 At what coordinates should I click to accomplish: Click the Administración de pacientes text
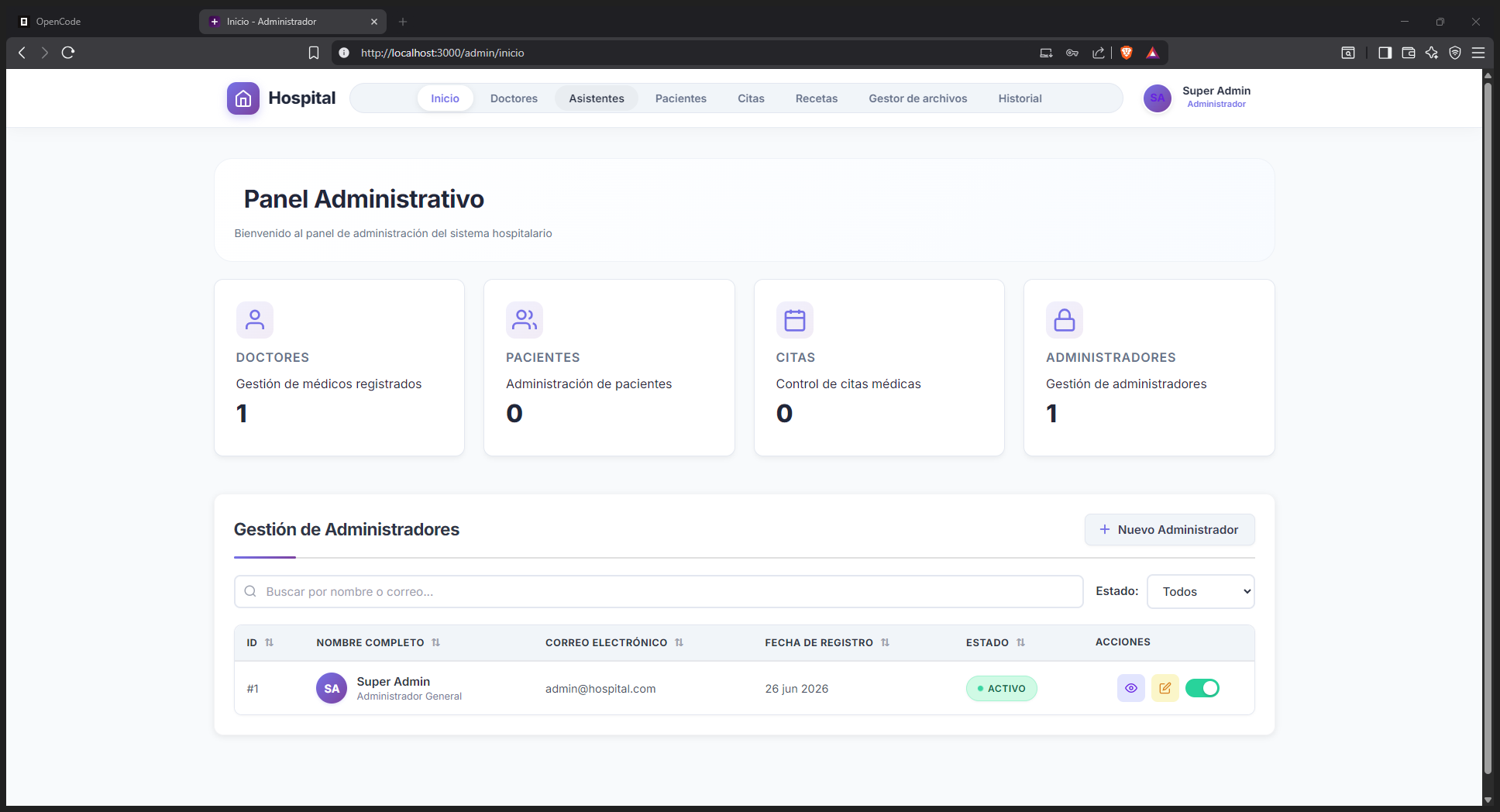pos(589,384)
